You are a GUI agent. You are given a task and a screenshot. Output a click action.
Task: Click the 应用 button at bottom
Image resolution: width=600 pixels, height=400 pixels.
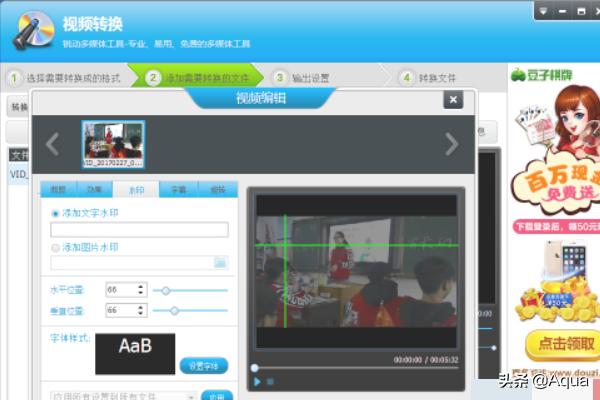pos(217,396)
